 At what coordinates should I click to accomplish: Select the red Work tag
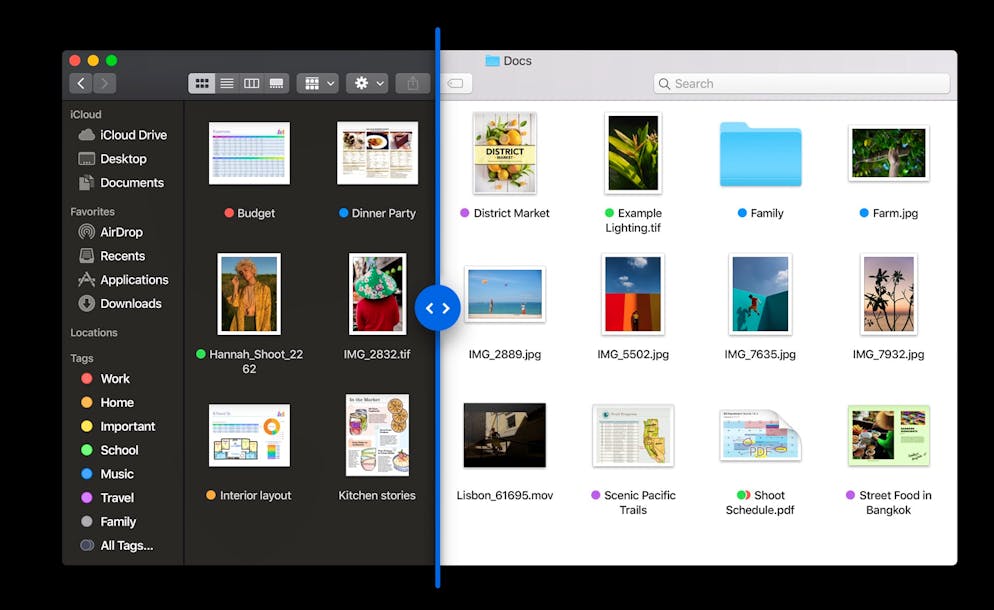(x=114, y=379)
